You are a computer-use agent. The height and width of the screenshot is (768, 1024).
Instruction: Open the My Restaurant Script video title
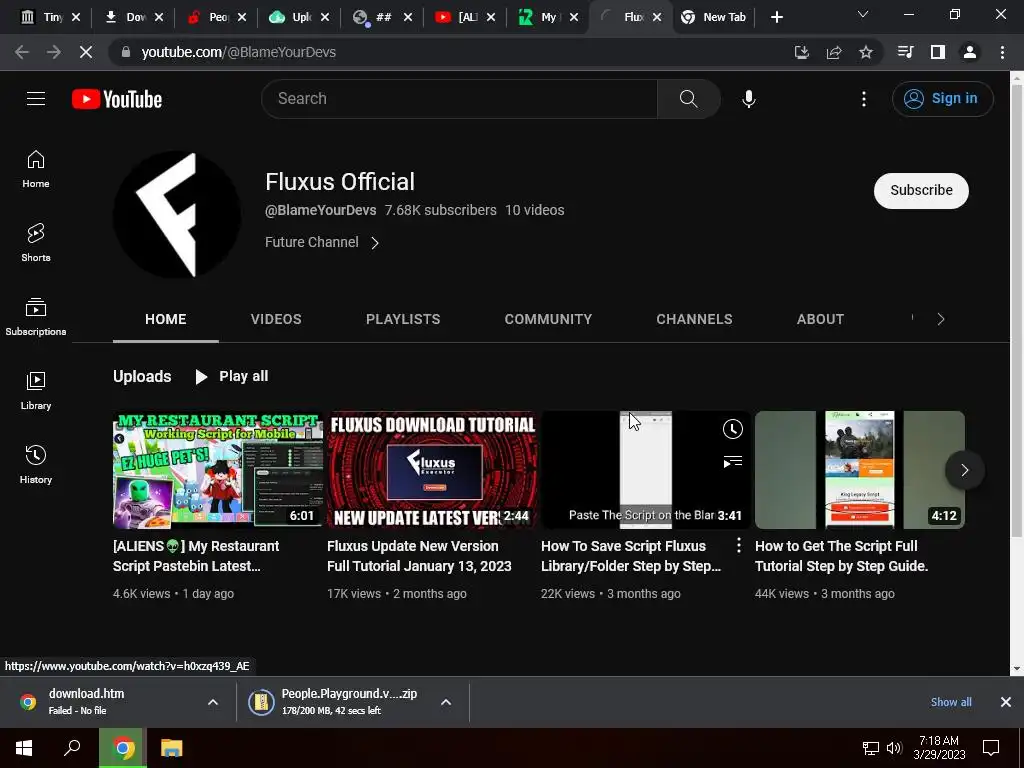pyautogui.click(x=196, y=556)
